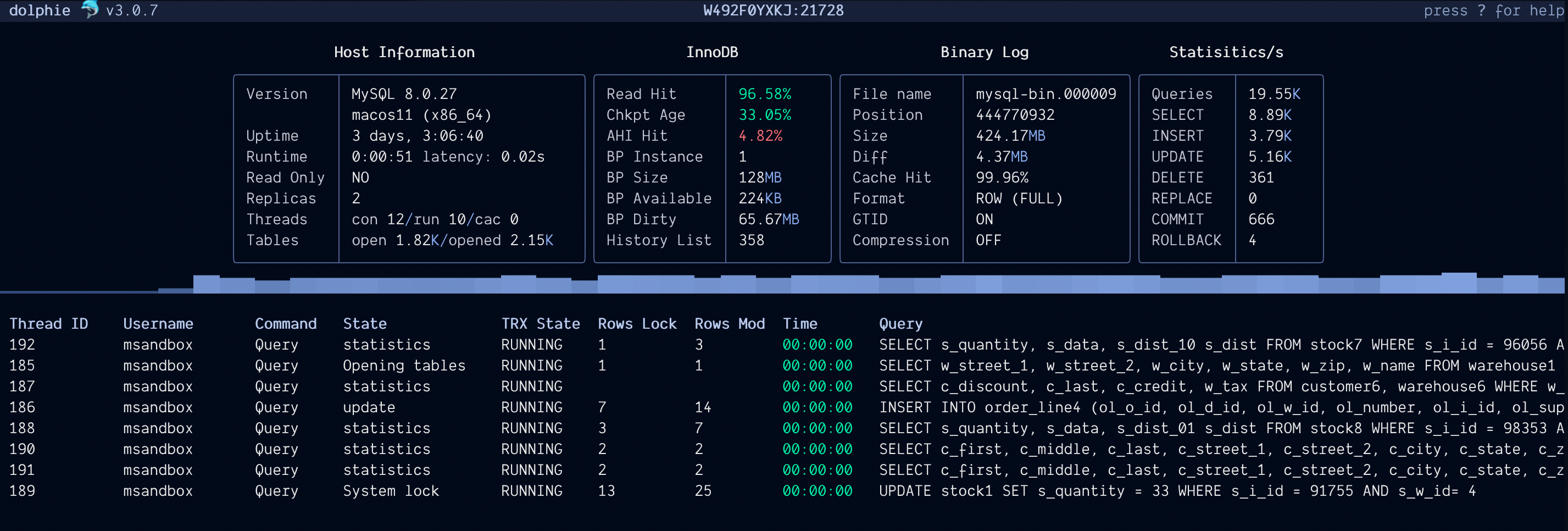Click the 'System lock' state cell

click(391, 491)
